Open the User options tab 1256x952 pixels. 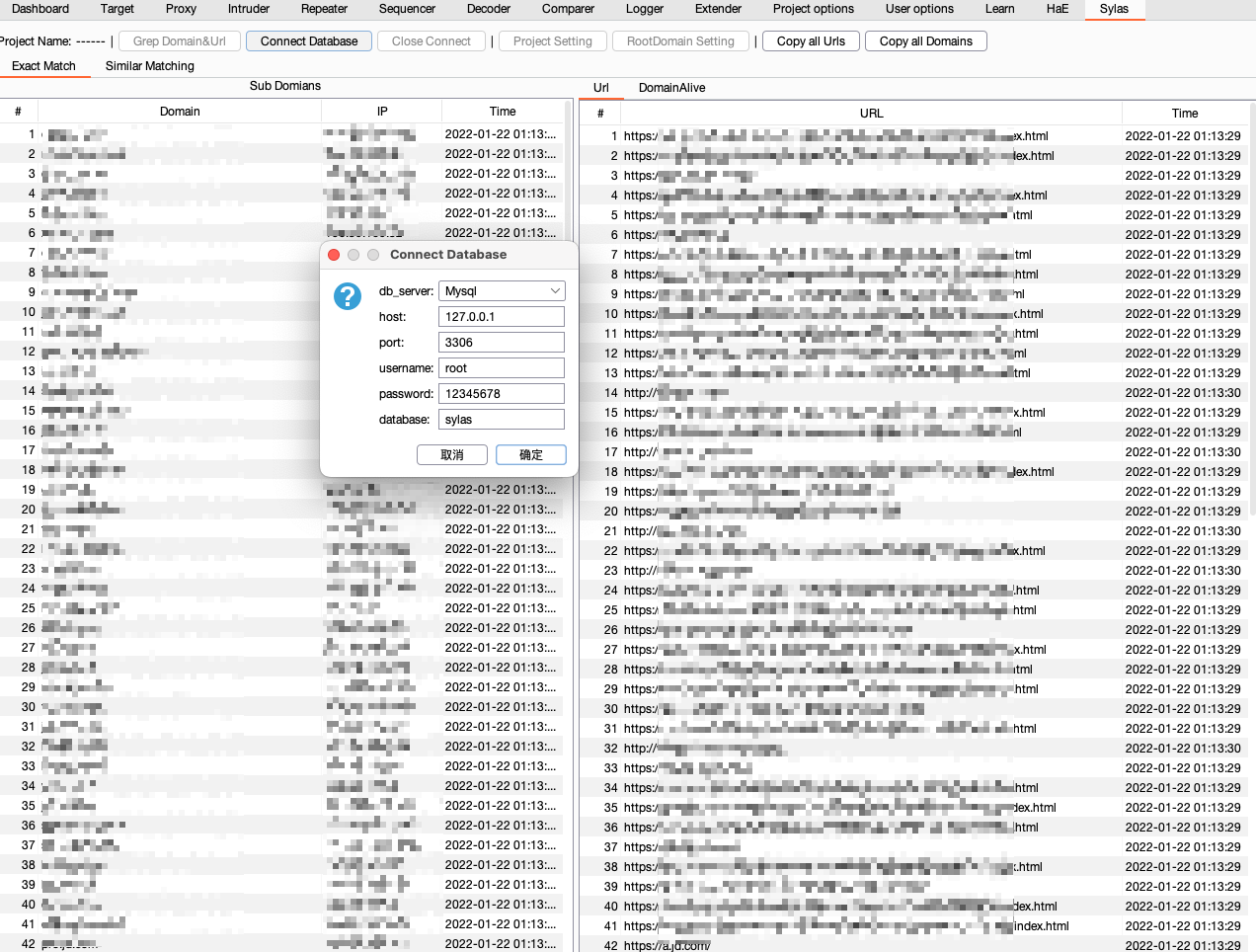(x=920, y=9)
